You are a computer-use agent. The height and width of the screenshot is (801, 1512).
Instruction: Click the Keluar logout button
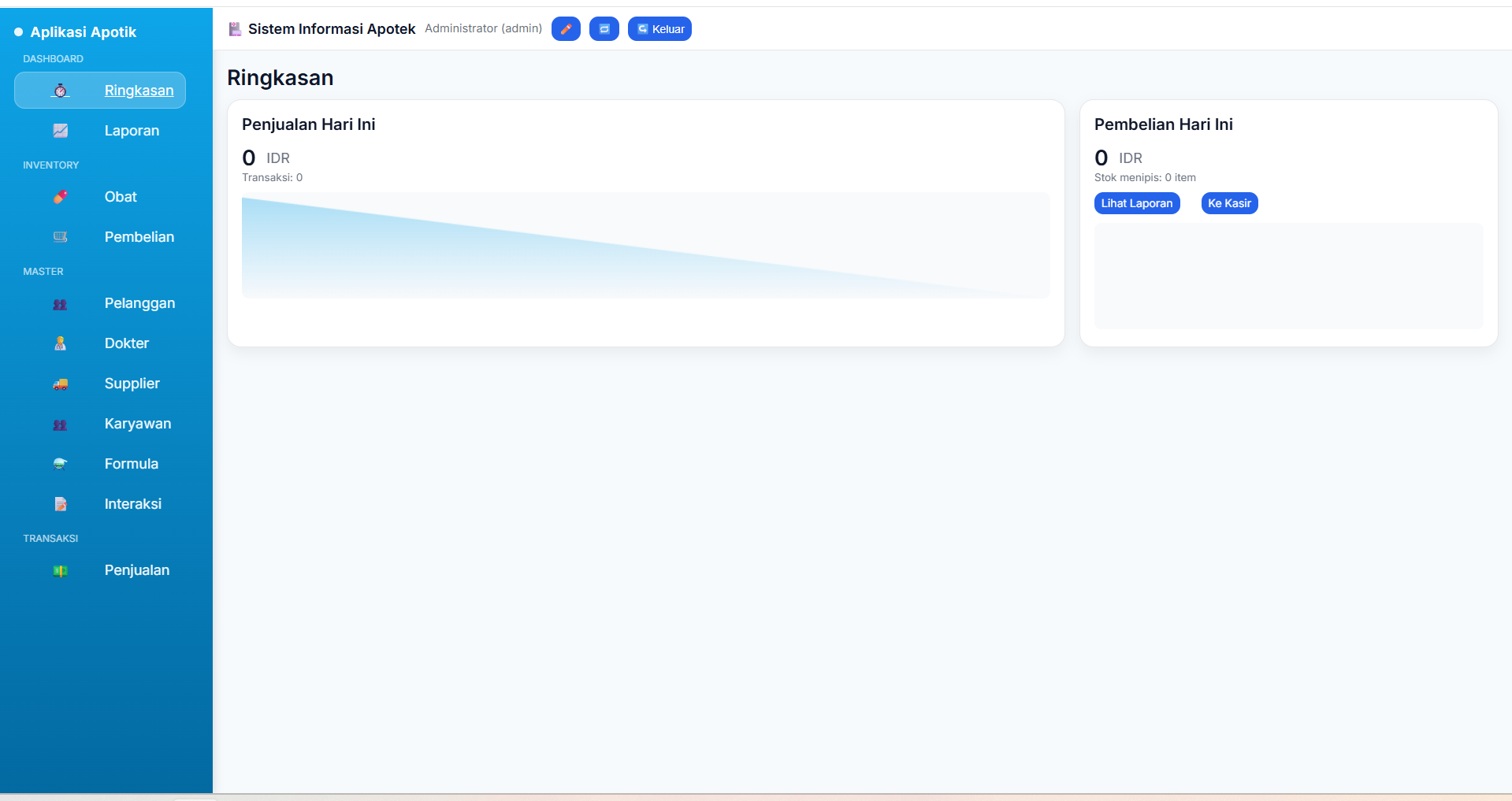point(659,29)
